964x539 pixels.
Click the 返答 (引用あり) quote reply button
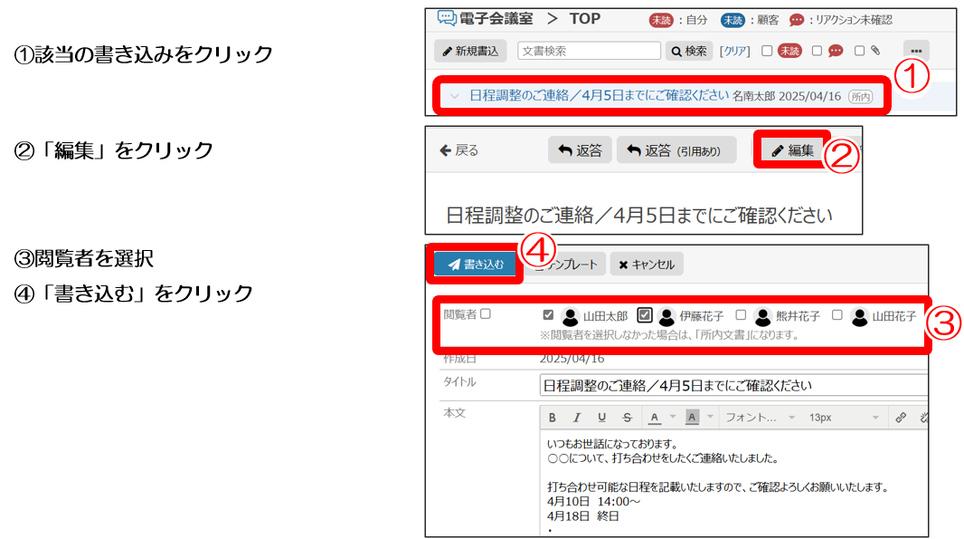tap(675, 150)
